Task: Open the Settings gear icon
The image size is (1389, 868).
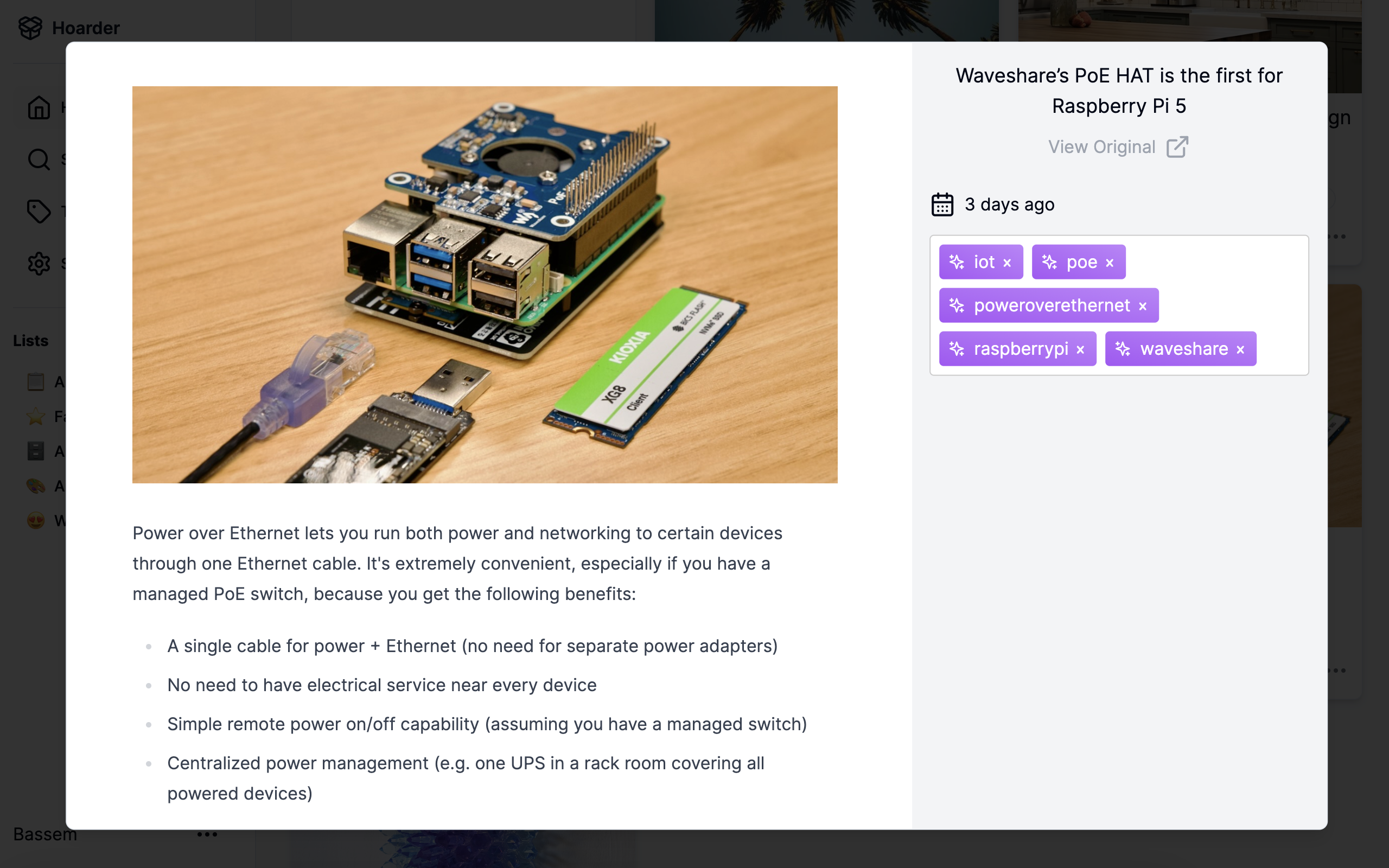Action: (x=39, y=264)
